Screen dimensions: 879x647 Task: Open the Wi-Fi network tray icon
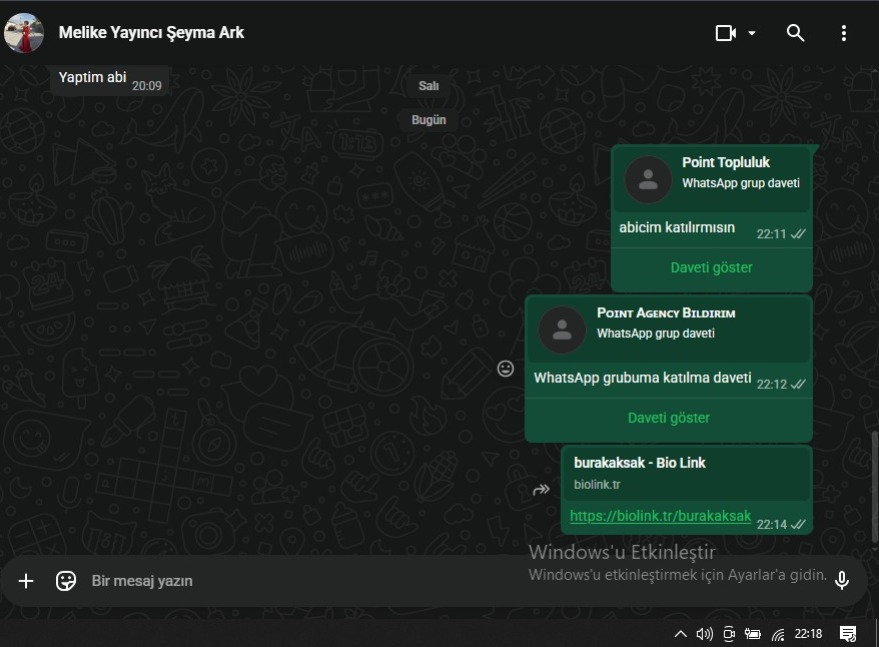778,635
